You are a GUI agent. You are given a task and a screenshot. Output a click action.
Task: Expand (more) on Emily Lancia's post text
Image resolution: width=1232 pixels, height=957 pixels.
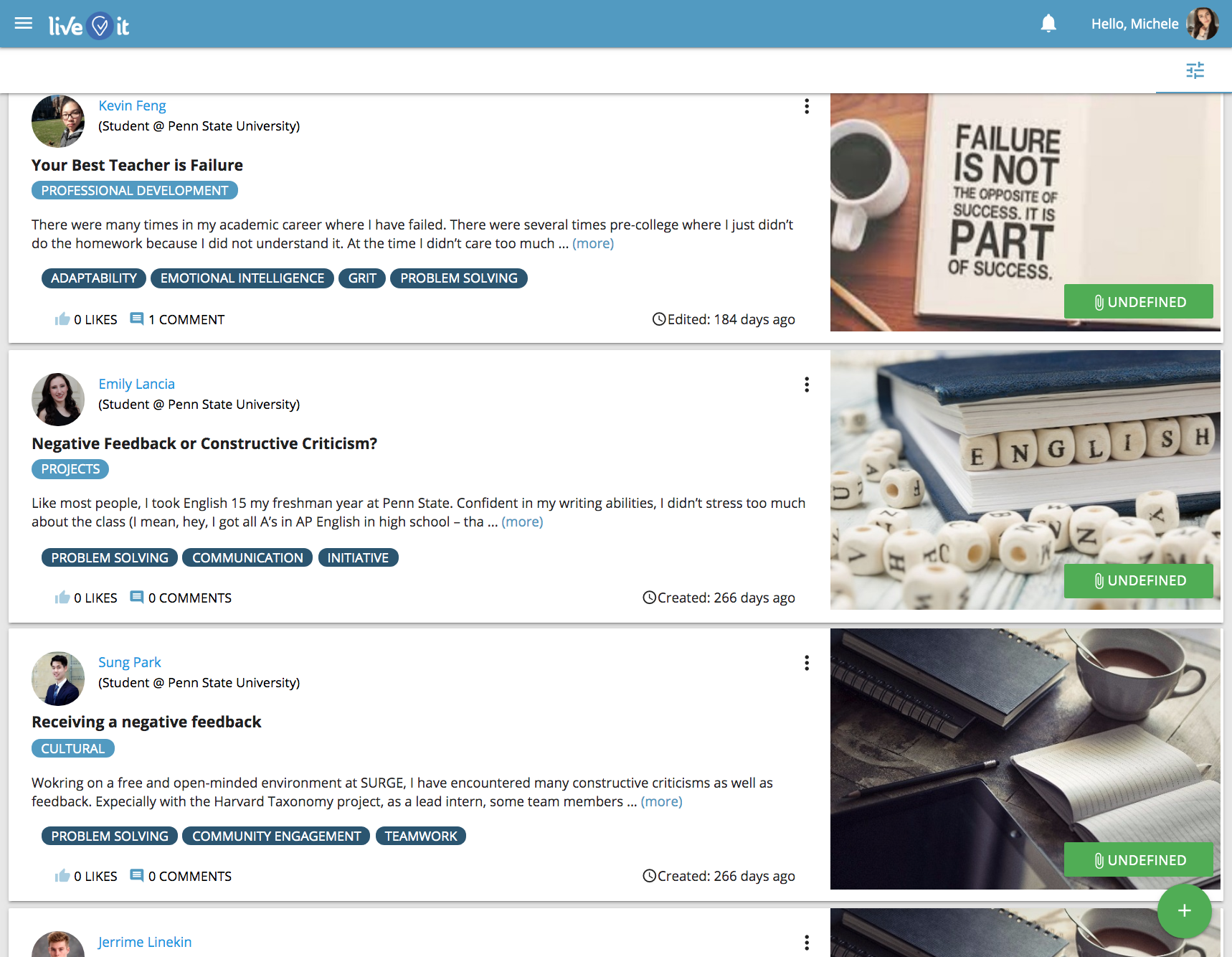click(522, 522)
